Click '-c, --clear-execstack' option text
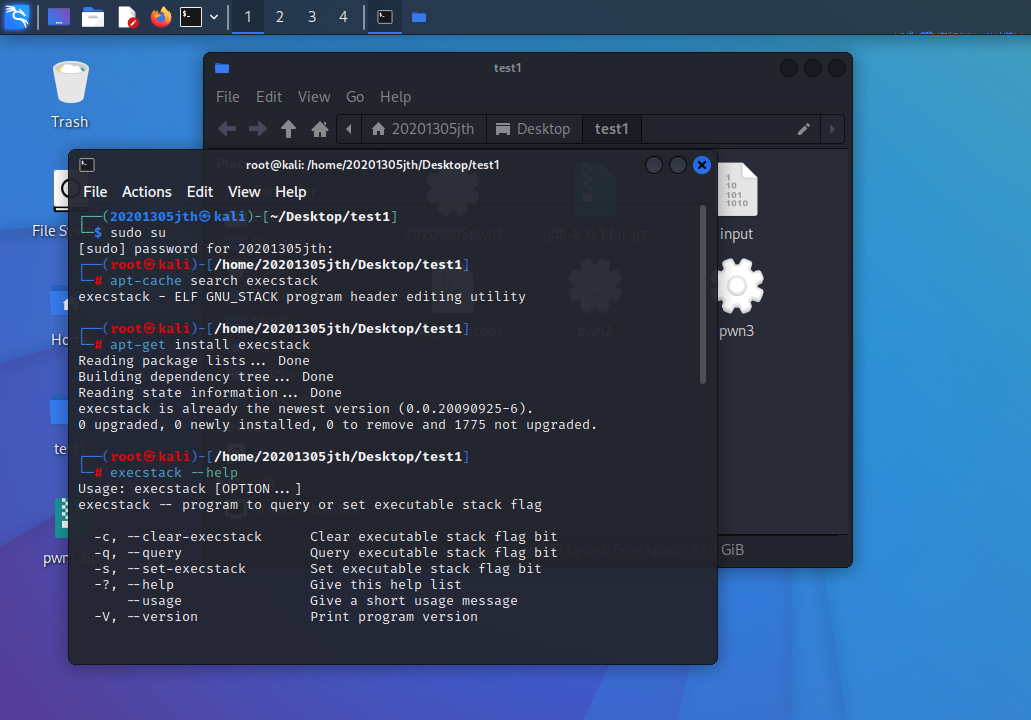 tap(178, 537)
